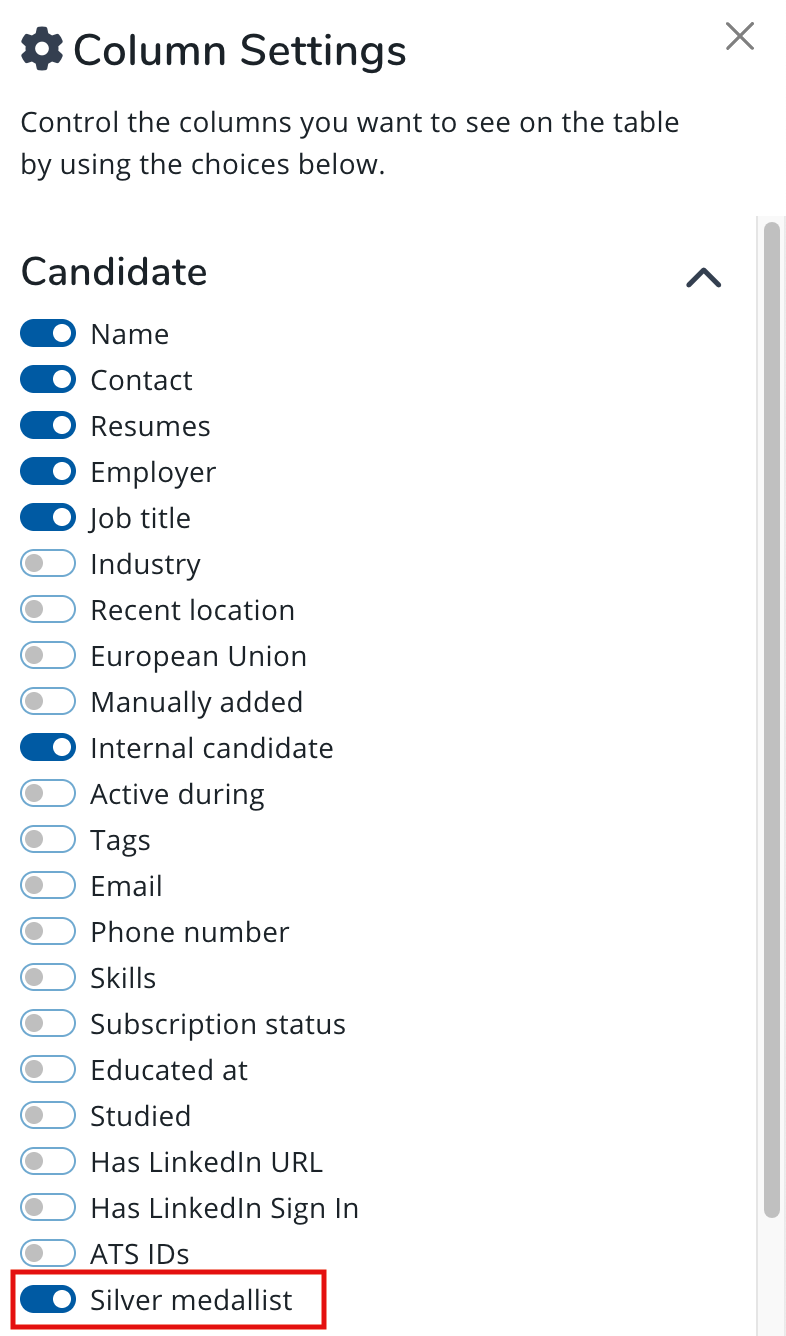
Task: Enable the Industry column
Action: [48, 564]
